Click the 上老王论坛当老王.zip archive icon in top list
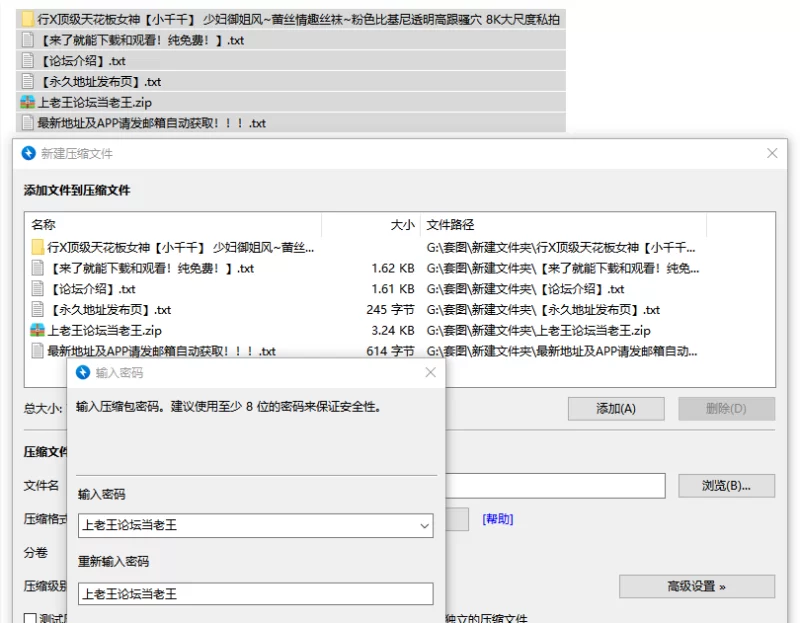The height and width of the screenshot is (623, 800). (28, 102)
